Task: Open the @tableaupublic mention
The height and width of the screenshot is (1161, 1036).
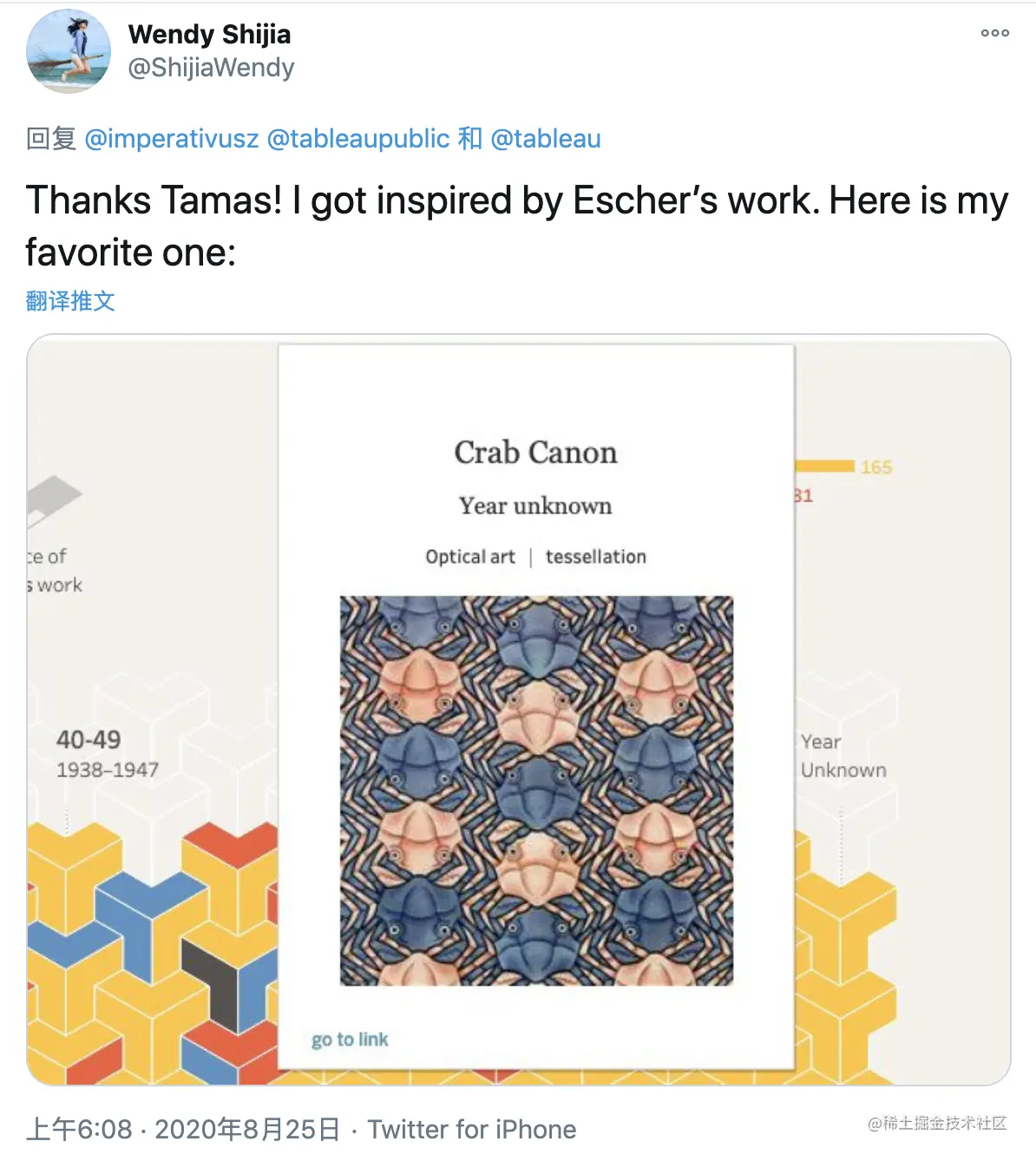Action: click(x=358, y=139)
